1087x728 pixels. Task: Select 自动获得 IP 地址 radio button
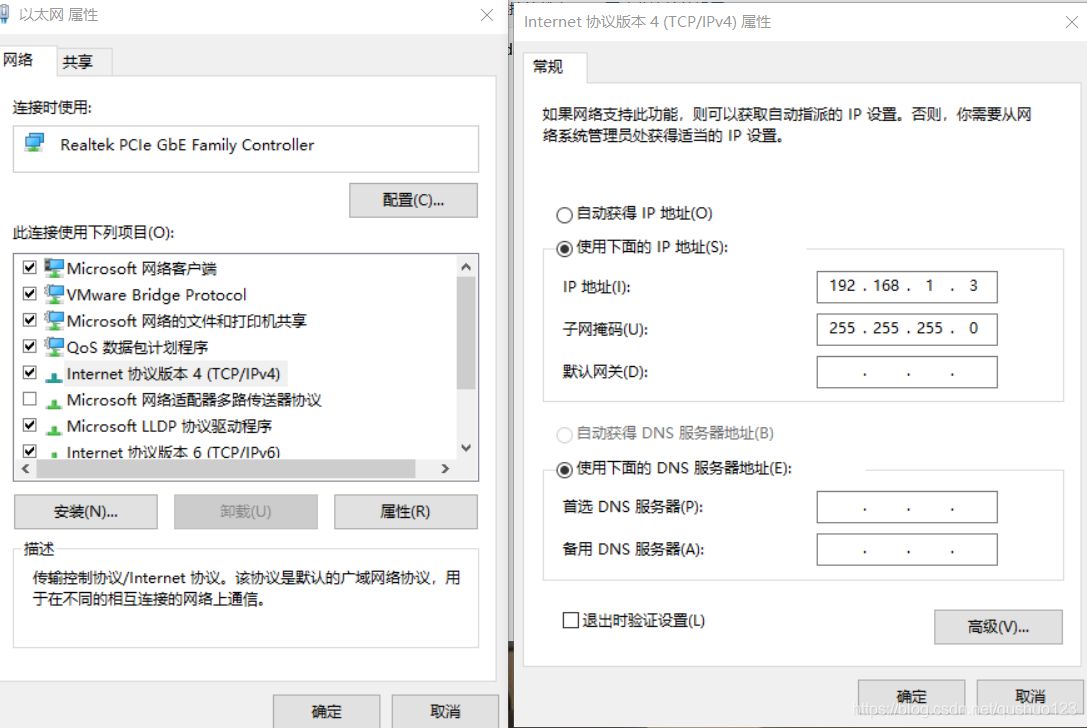tap(564, 215)
